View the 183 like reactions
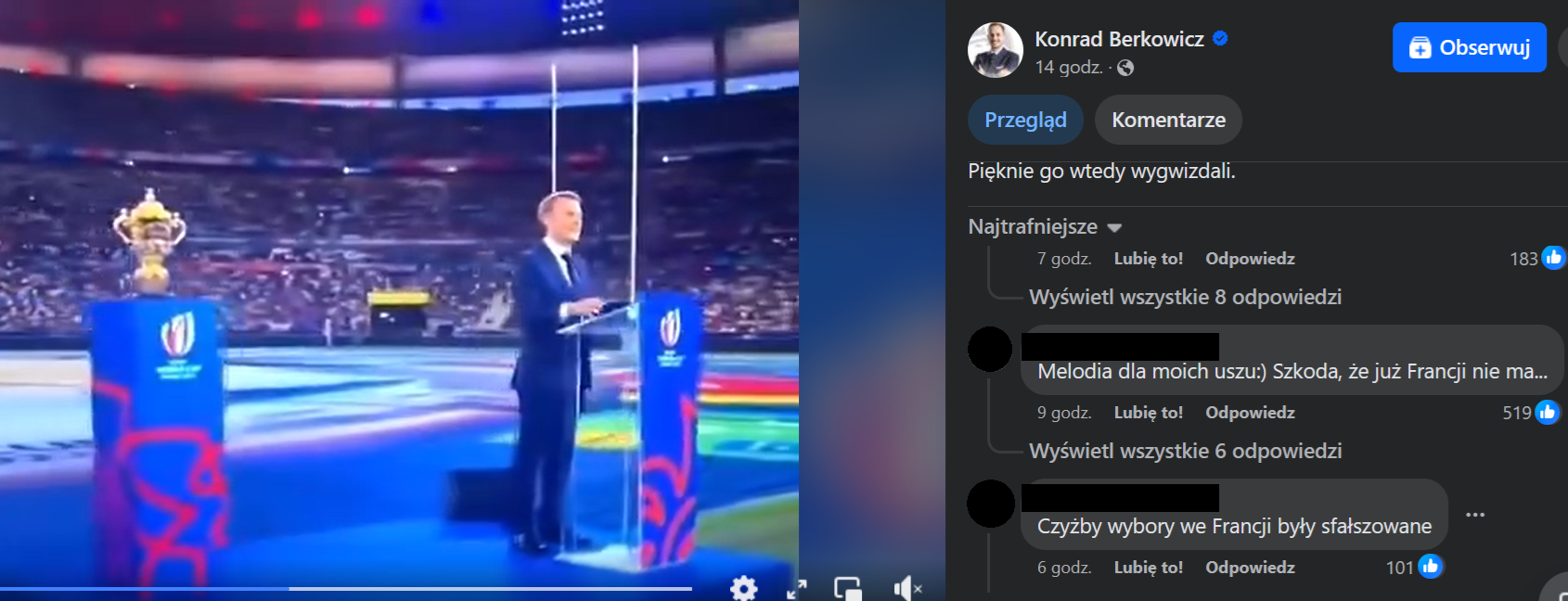Image resolution: width=1568 pixels, height=601 pixels. pos(1537,258)
